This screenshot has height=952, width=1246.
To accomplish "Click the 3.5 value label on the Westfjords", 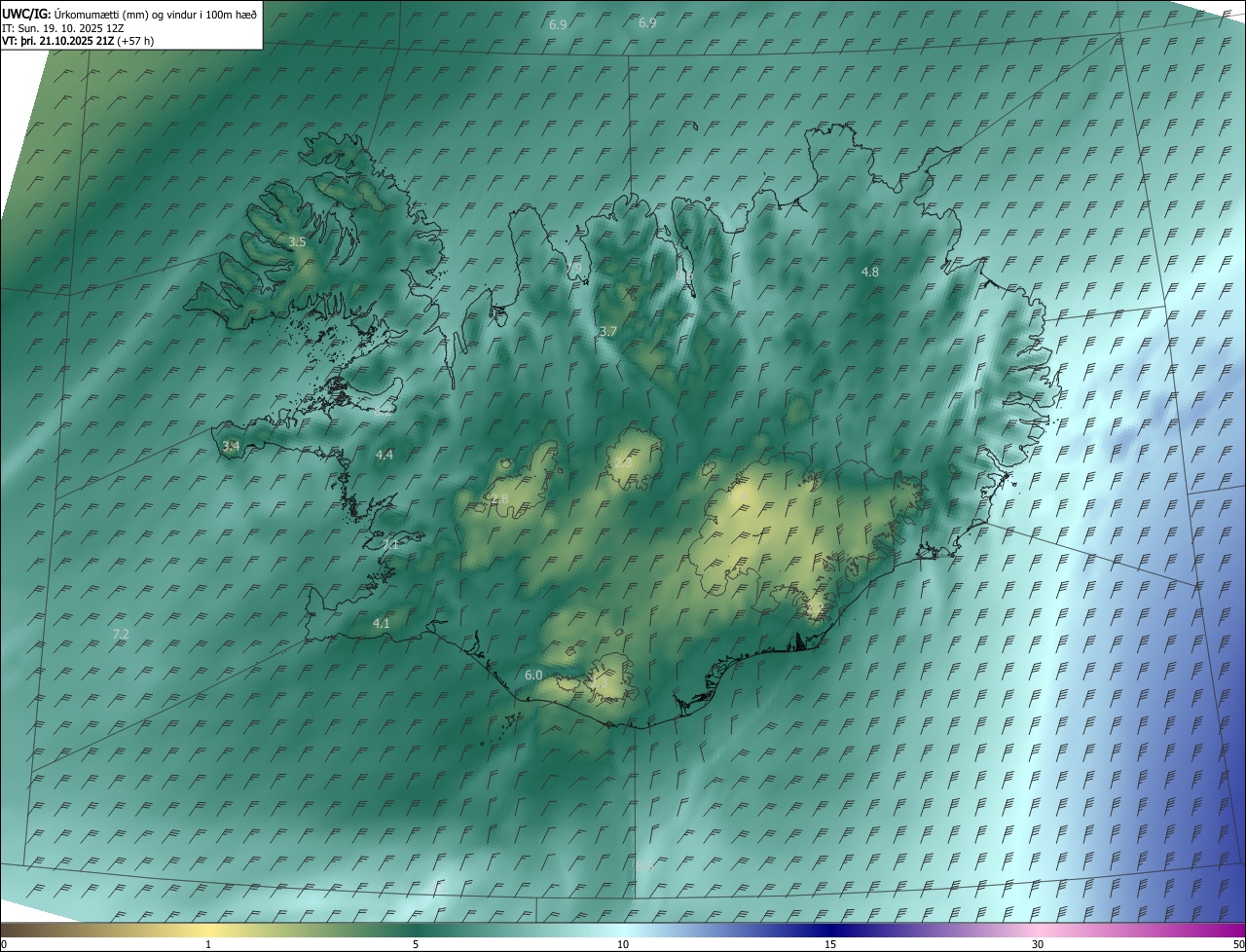I will tap(297, 242).
